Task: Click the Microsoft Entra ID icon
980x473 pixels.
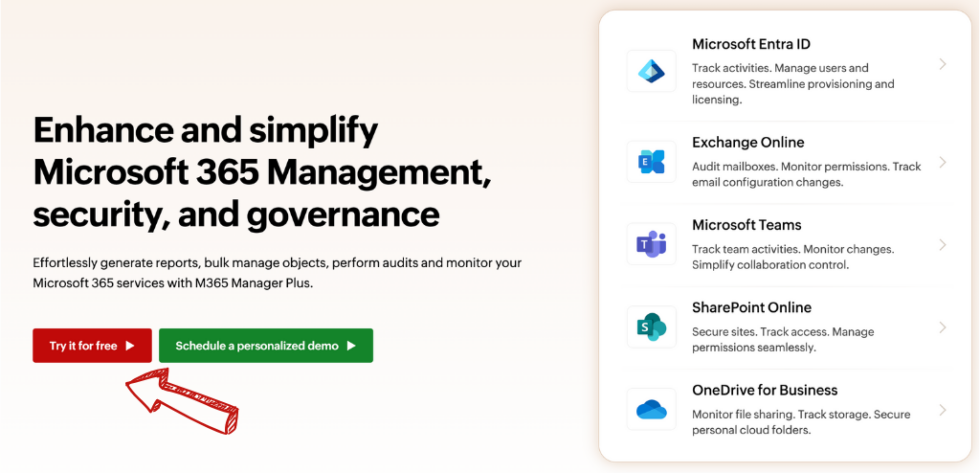Action: (651, 71)
